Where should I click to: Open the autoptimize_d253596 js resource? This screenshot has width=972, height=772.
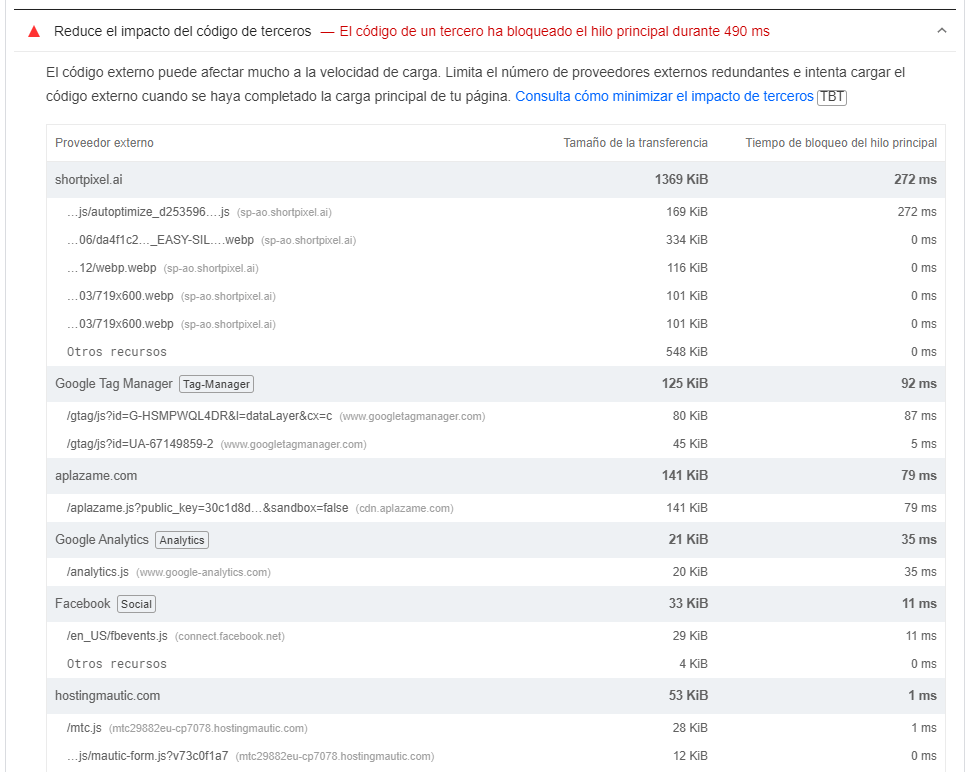pyautogui.click(x=148, y=212)
